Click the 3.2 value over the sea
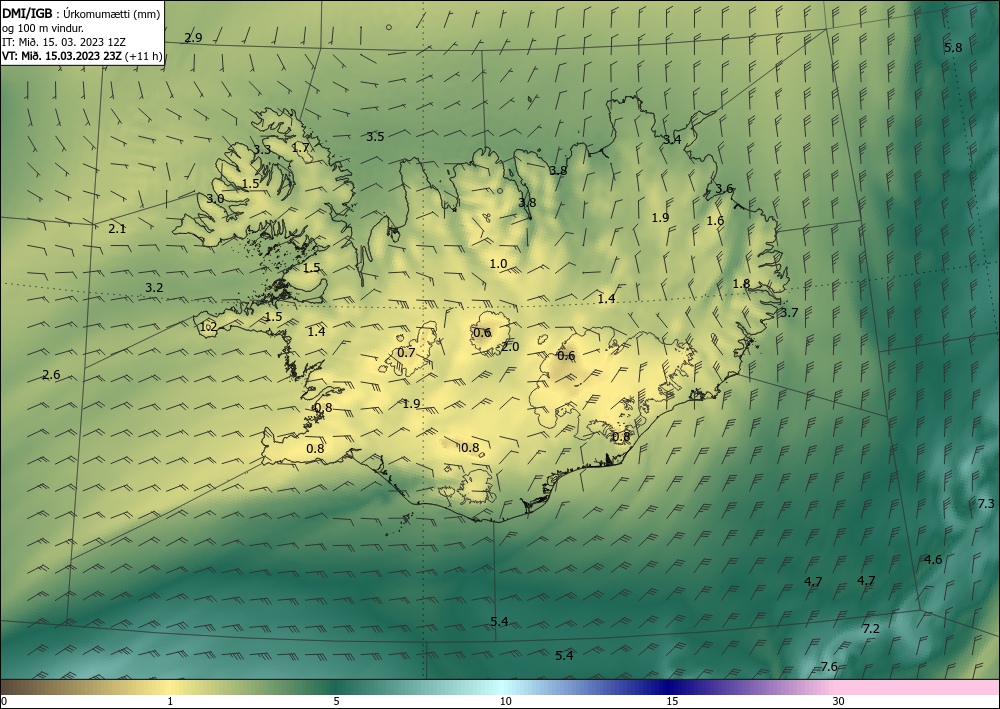Screen dimensions: 1000x709 coord(154,288)
